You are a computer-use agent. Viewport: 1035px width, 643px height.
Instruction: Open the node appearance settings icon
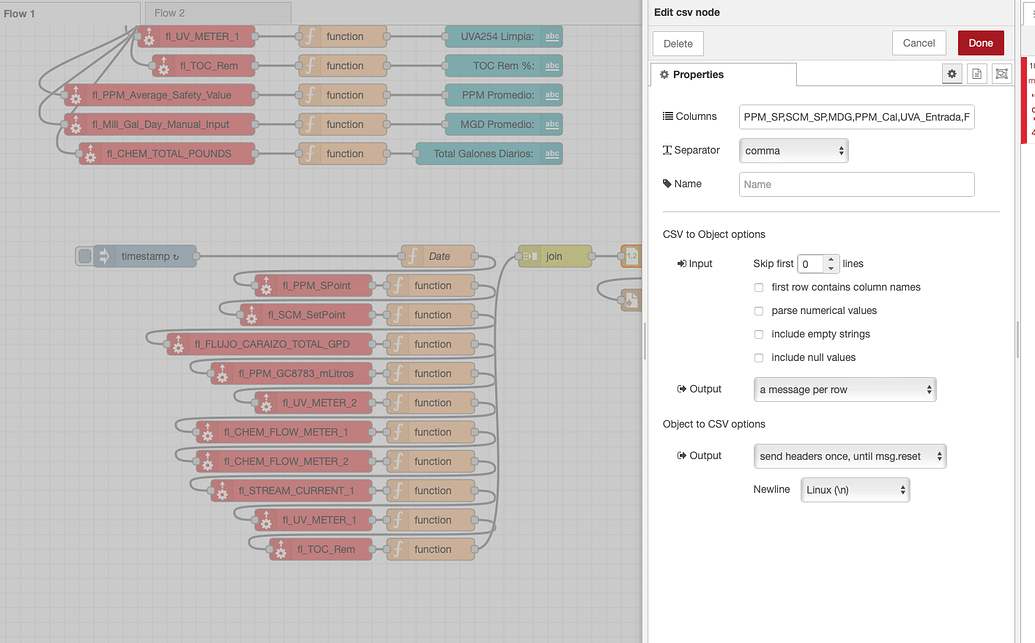[1001, 73]
